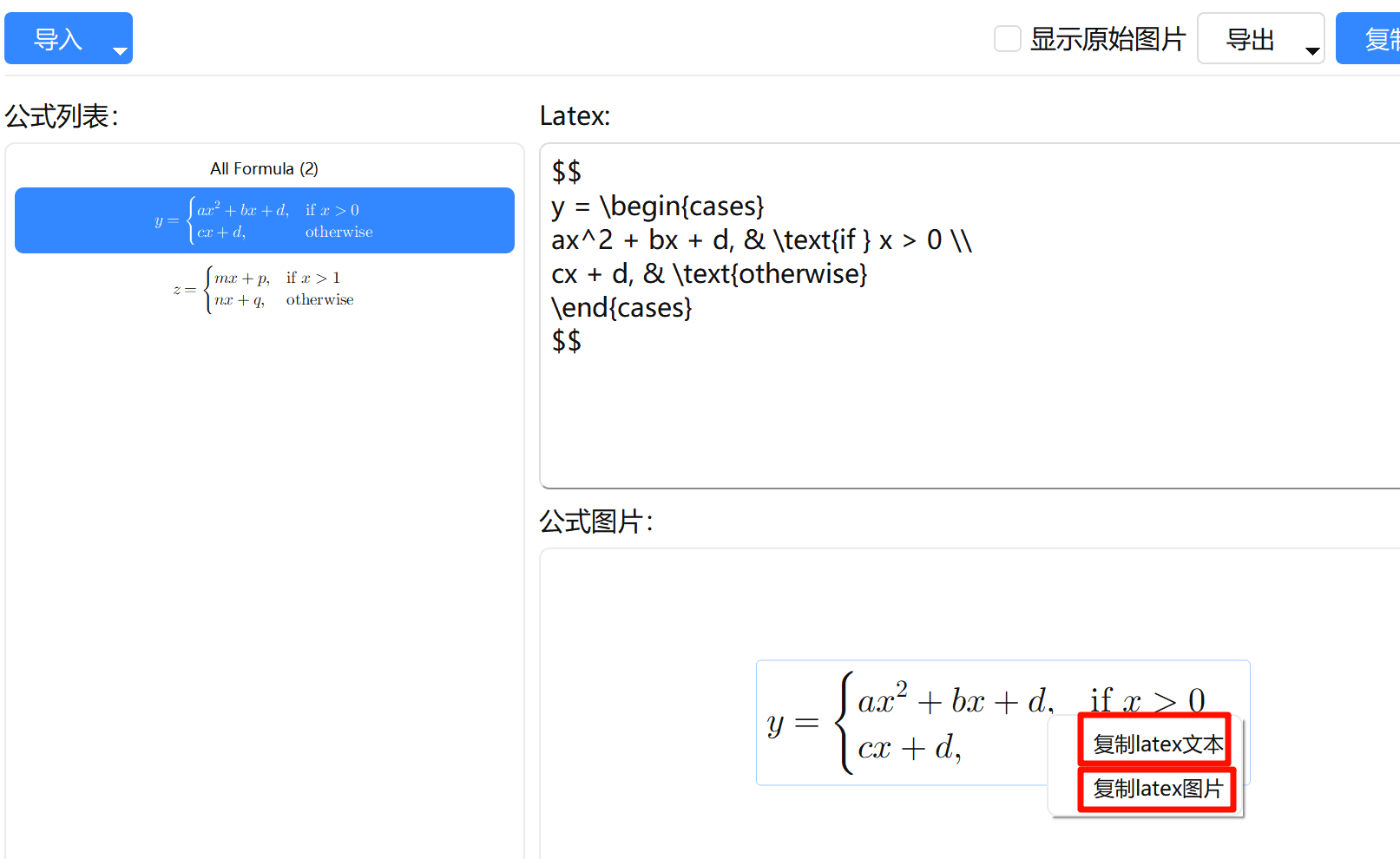Screen dimensions: 1400x859
Task: Click the 公式列表 heading
Action: tap(62, 115)
